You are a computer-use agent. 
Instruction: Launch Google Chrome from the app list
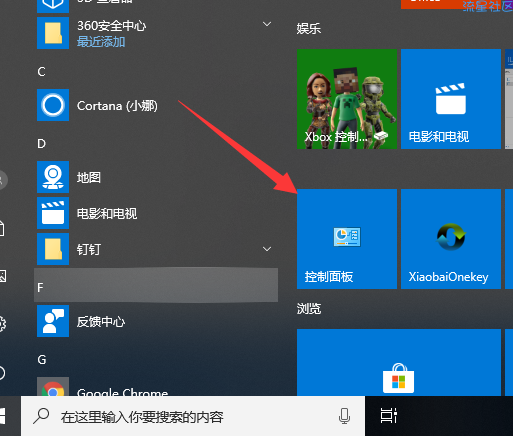156,387
